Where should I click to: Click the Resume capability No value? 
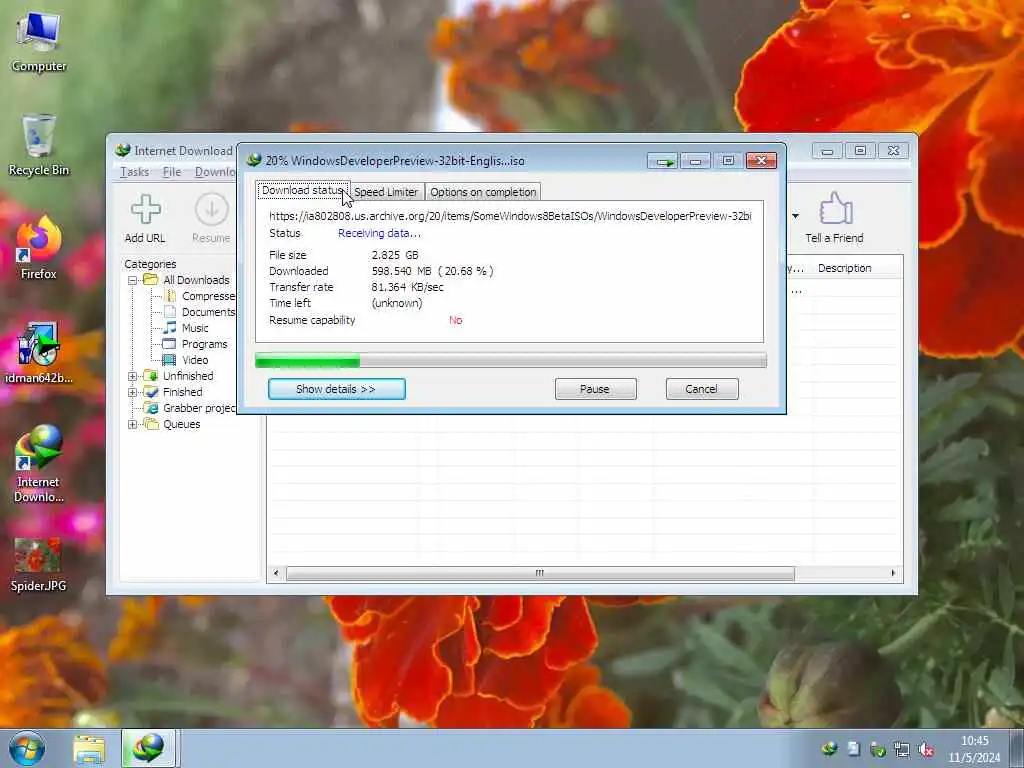click(x=456, y=320)
